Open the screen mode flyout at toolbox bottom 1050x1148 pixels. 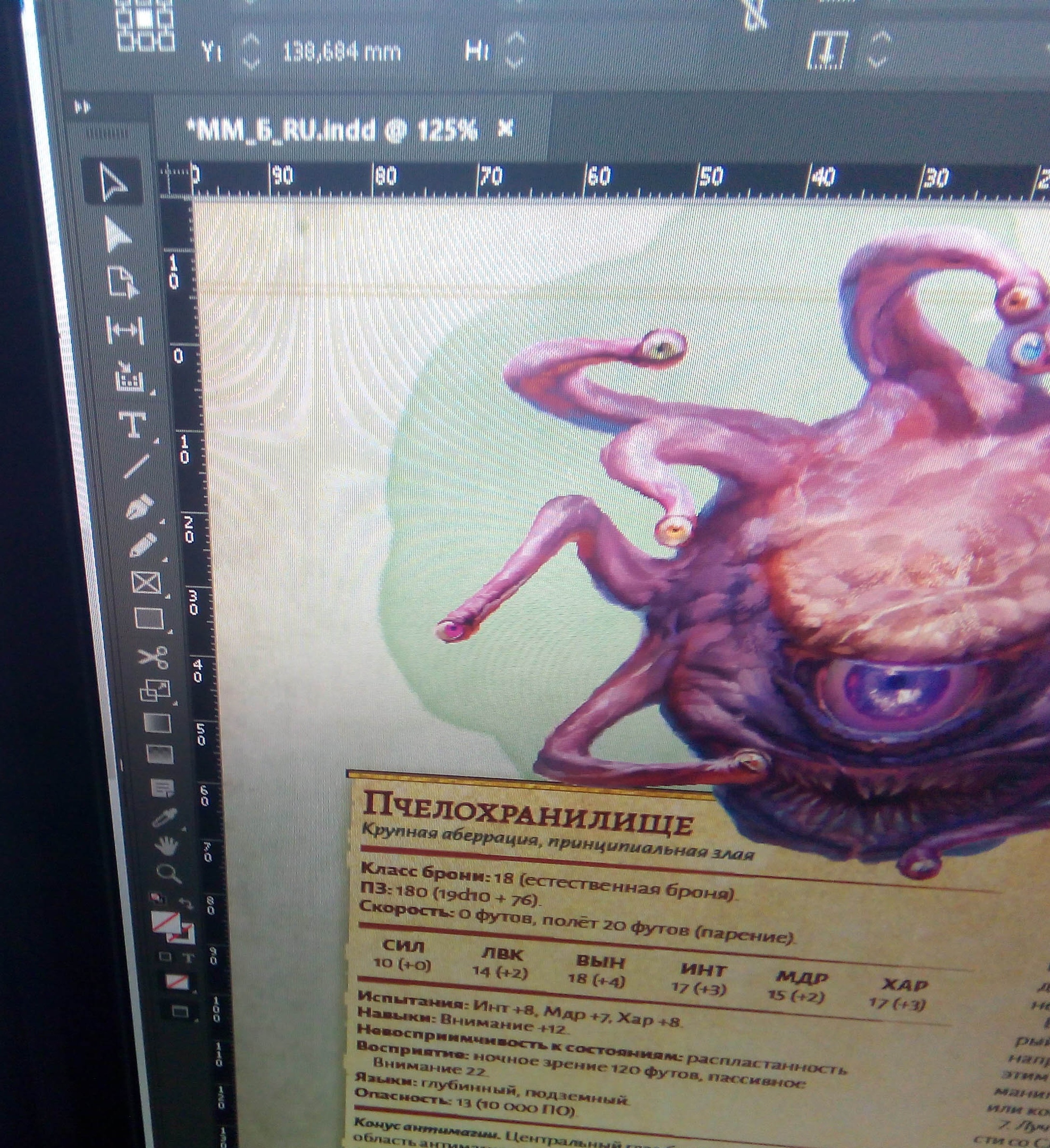coord(181,1012)
